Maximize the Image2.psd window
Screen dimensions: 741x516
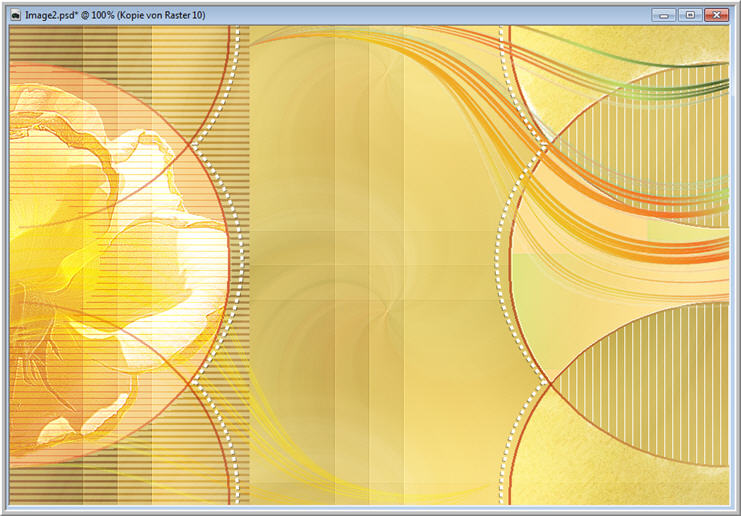(690, 15)
